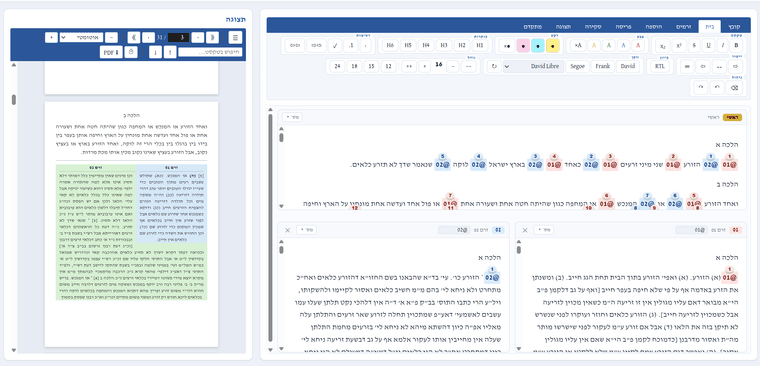Close the stream 01 panel
Screen dimensions: 760x366
(524, 230)
